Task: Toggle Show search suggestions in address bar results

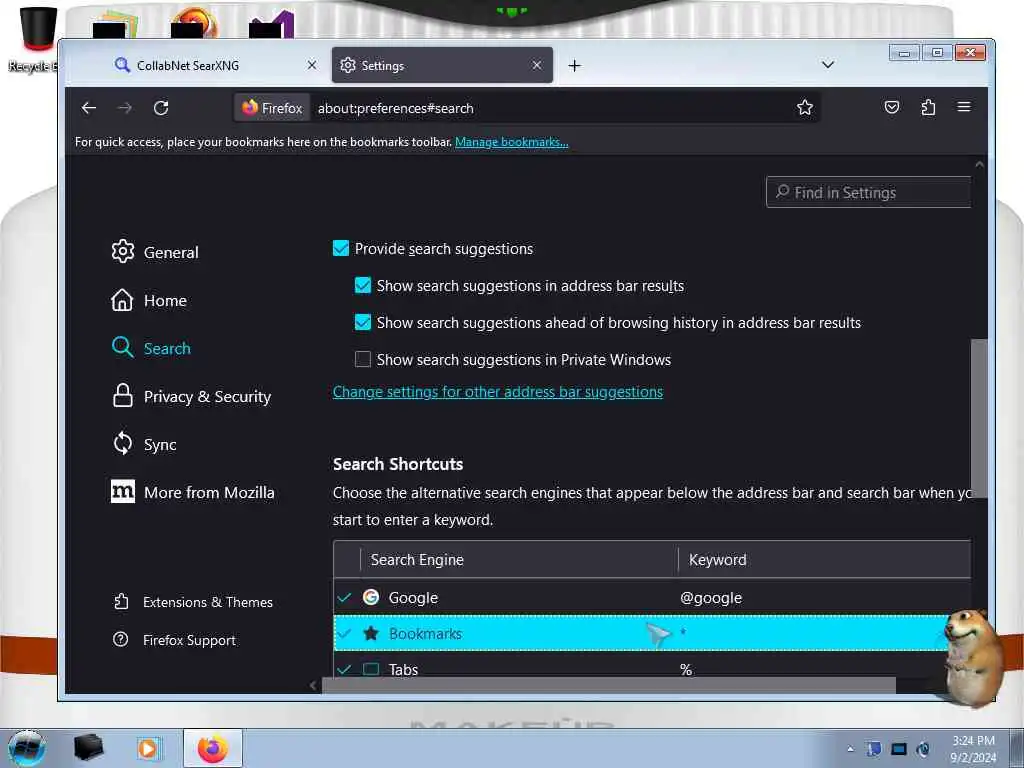Action: 362,285
